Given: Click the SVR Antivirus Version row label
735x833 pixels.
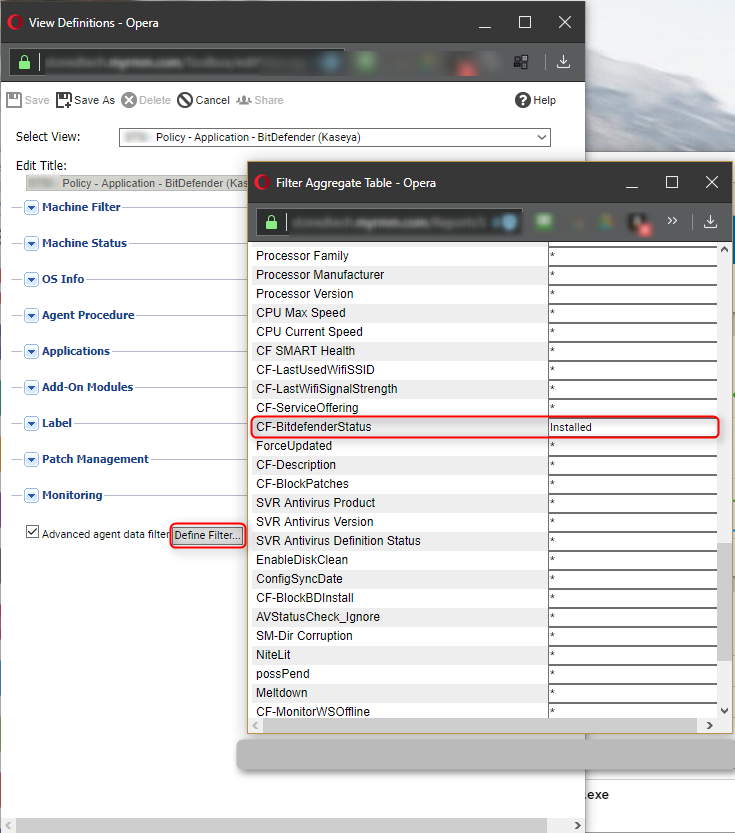Looking at the screenshot, I should pyautogui.click(x=314, y=522).
